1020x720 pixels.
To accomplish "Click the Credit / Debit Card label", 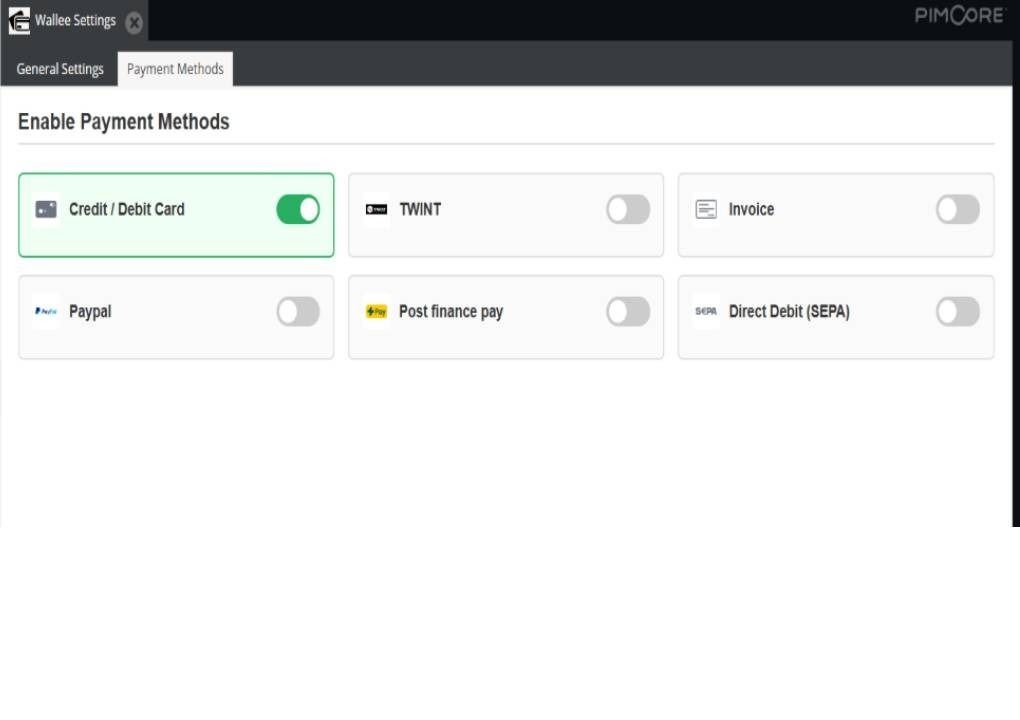I will coord(127,209).
